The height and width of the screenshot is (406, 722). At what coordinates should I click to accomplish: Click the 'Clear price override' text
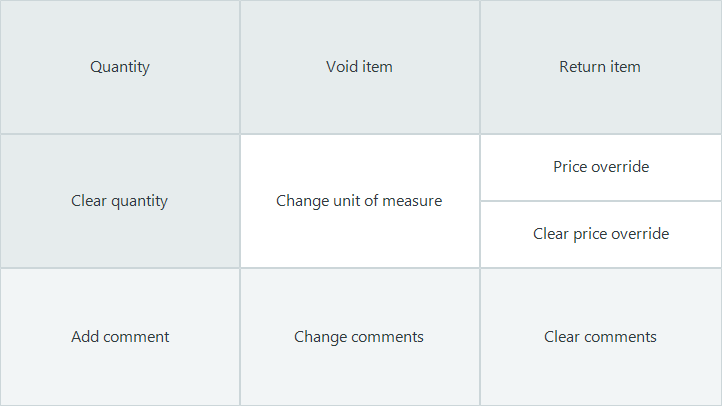[x=601, y=234]
